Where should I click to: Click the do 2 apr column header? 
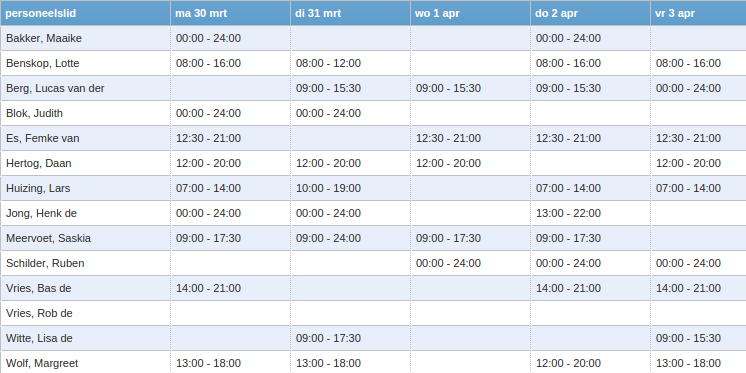[590, 13]
